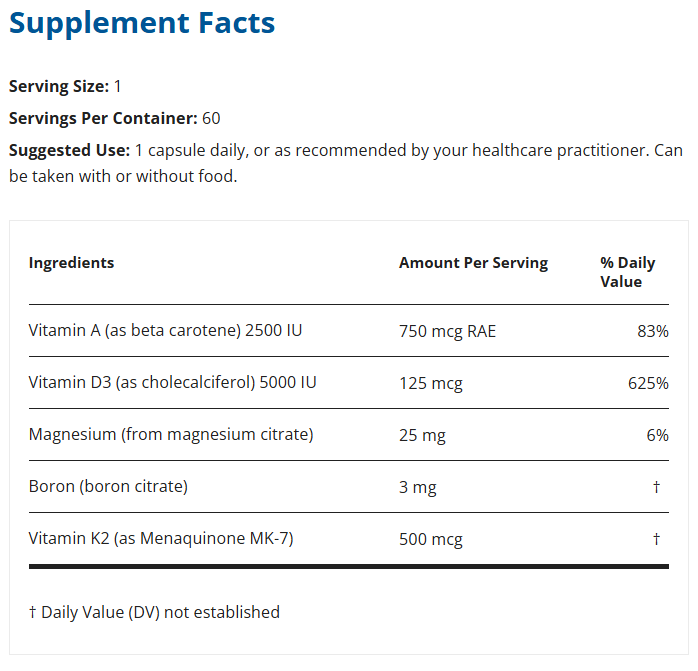Viewport: 698px width, 671px height.
Task: Click the dagger symbol in Boron row
Action: click(656, 487)
